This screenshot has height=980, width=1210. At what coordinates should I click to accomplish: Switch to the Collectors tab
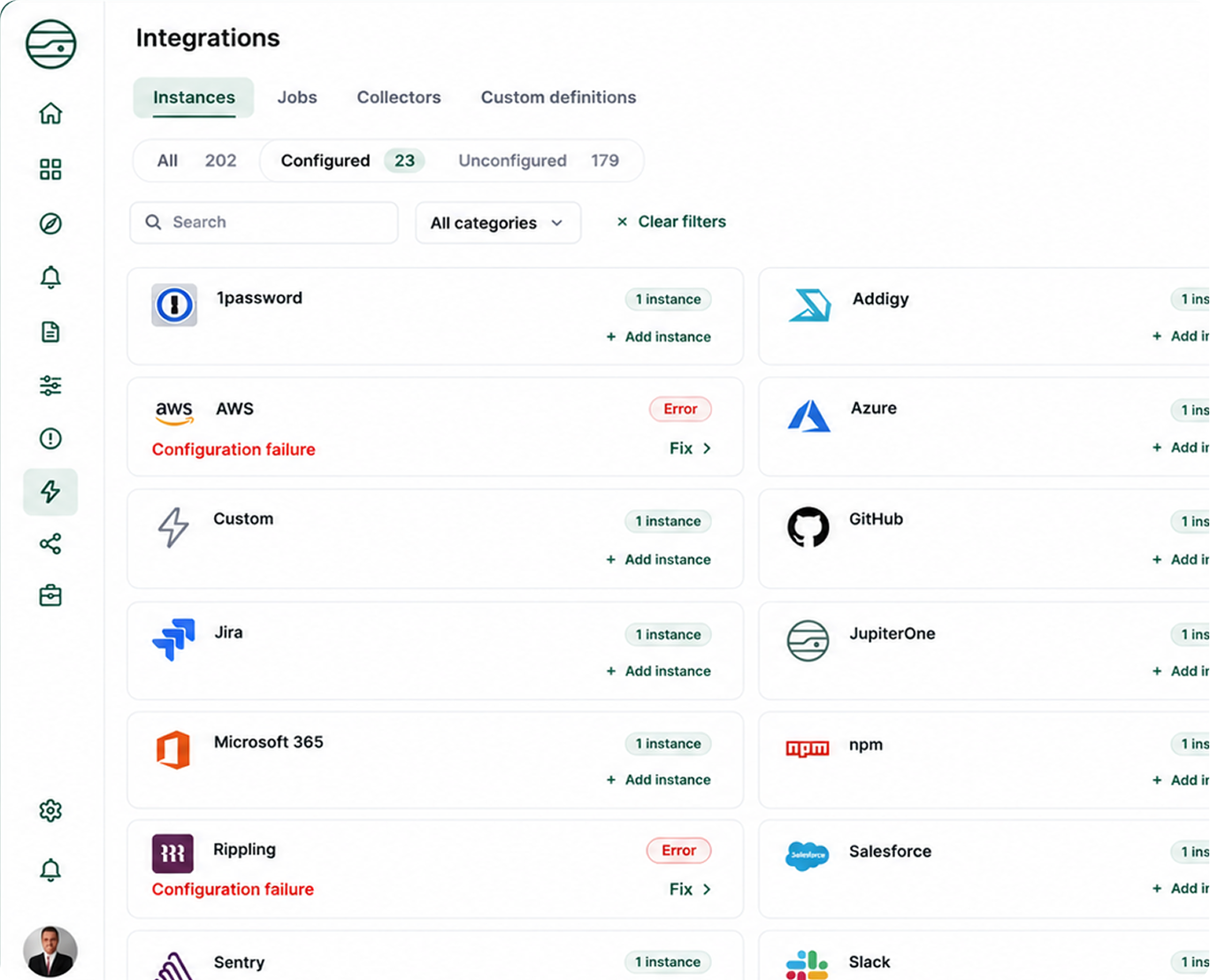[399, 97]
